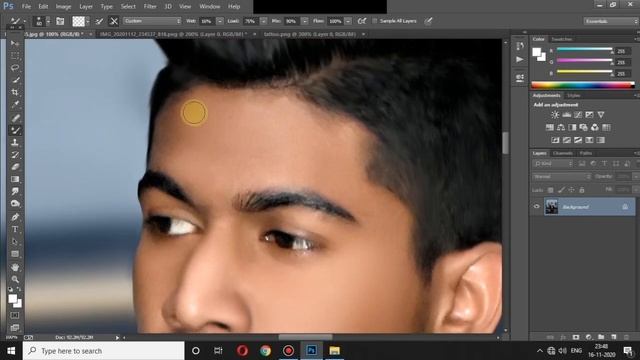Screen dimensions: 640x360
Task: Select the Rectangle shape tool
Action: [15, 254]
